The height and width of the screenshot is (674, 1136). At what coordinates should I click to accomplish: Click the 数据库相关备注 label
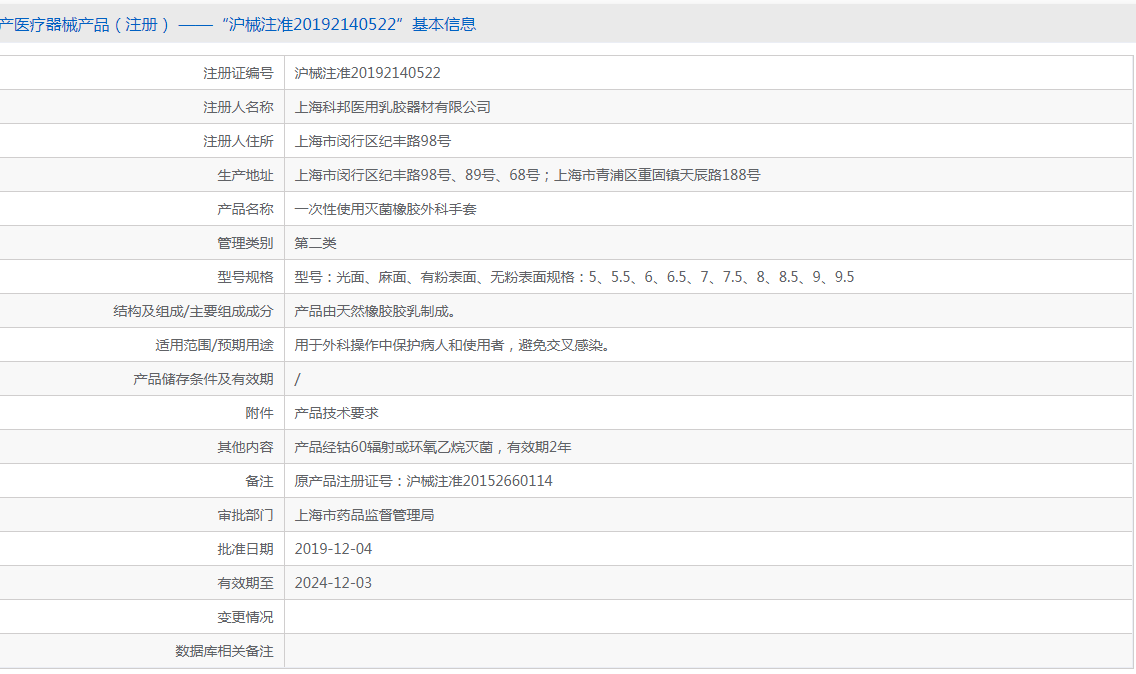(225, 652)
